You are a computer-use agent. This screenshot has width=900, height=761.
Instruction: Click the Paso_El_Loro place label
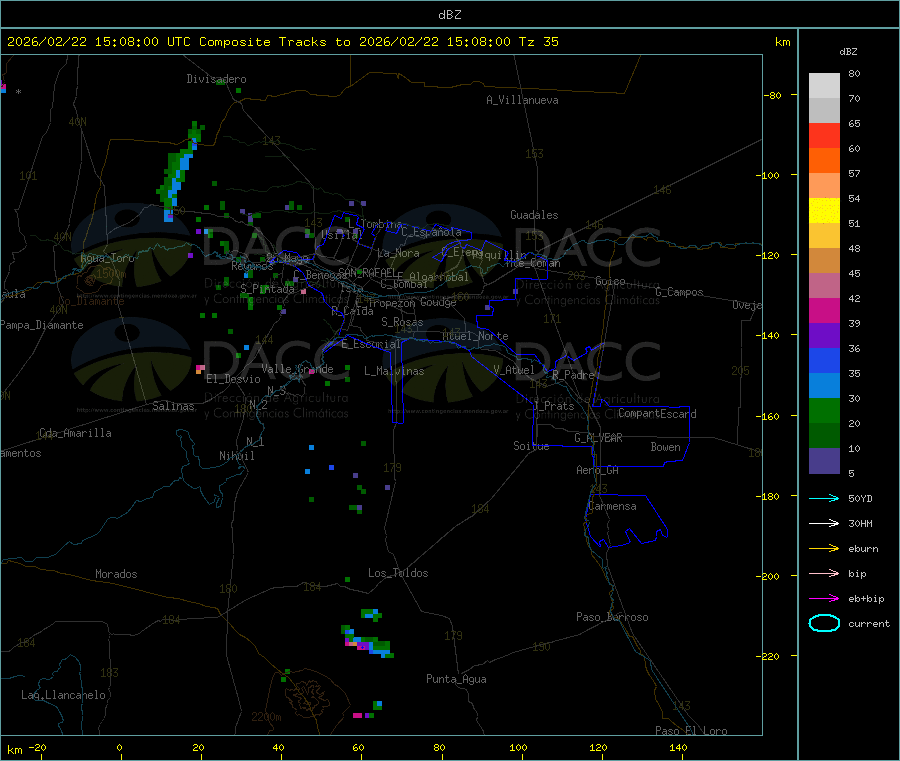tap(691, 731)
